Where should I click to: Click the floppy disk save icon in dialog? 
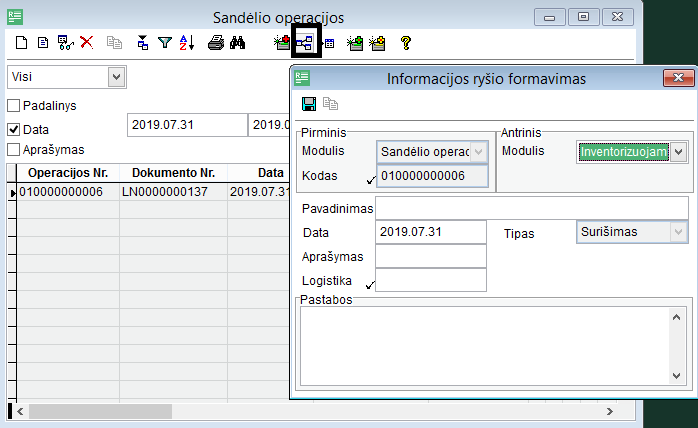coord(309,104)
